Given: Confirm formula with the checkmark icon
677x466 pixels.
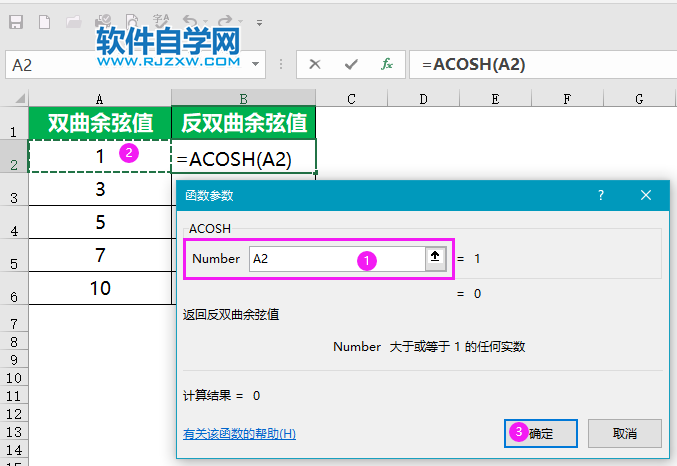Looking at the screenshot, I should point(351,64).
